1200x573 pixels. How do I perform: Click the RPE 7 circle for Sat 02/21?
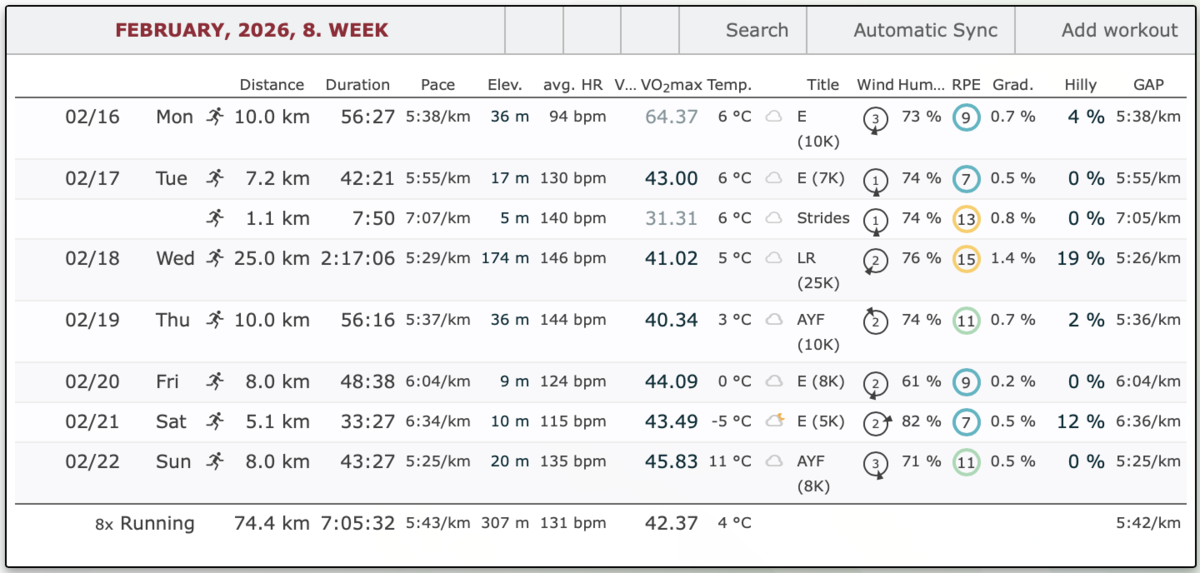point(967,422)
